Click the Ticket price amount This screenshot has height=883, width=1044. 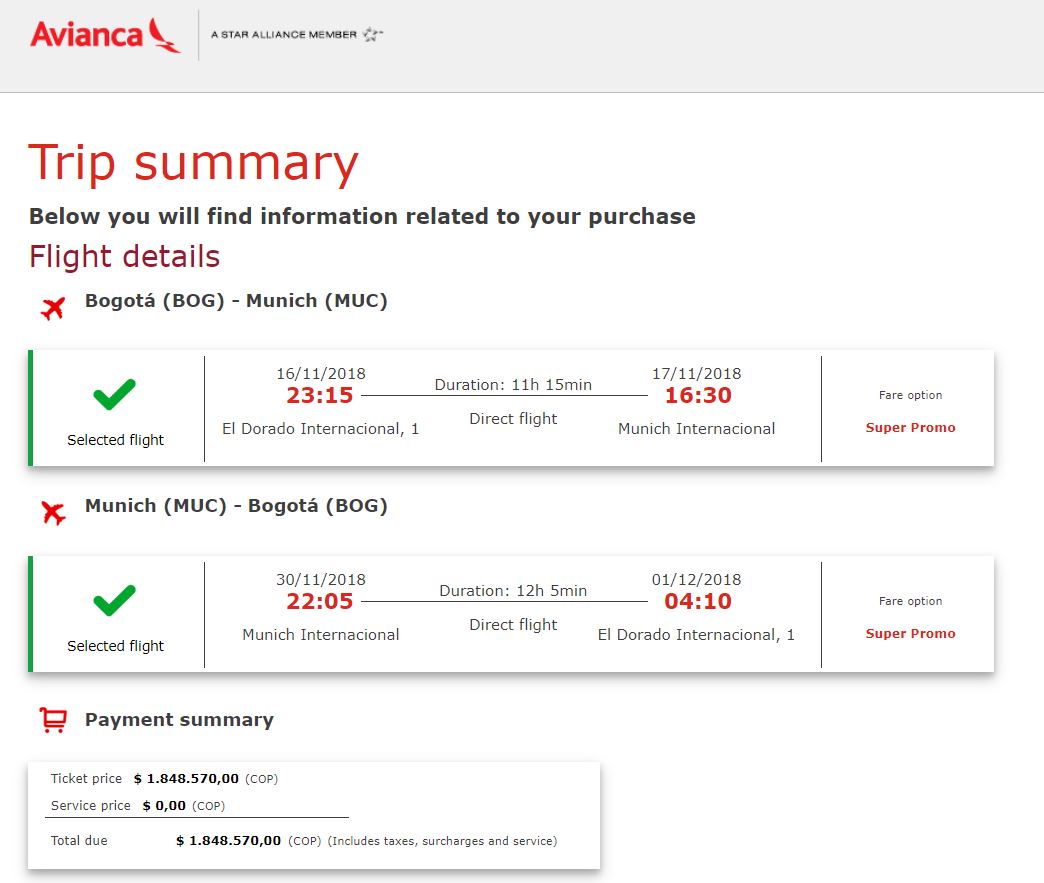pos(186,779)
